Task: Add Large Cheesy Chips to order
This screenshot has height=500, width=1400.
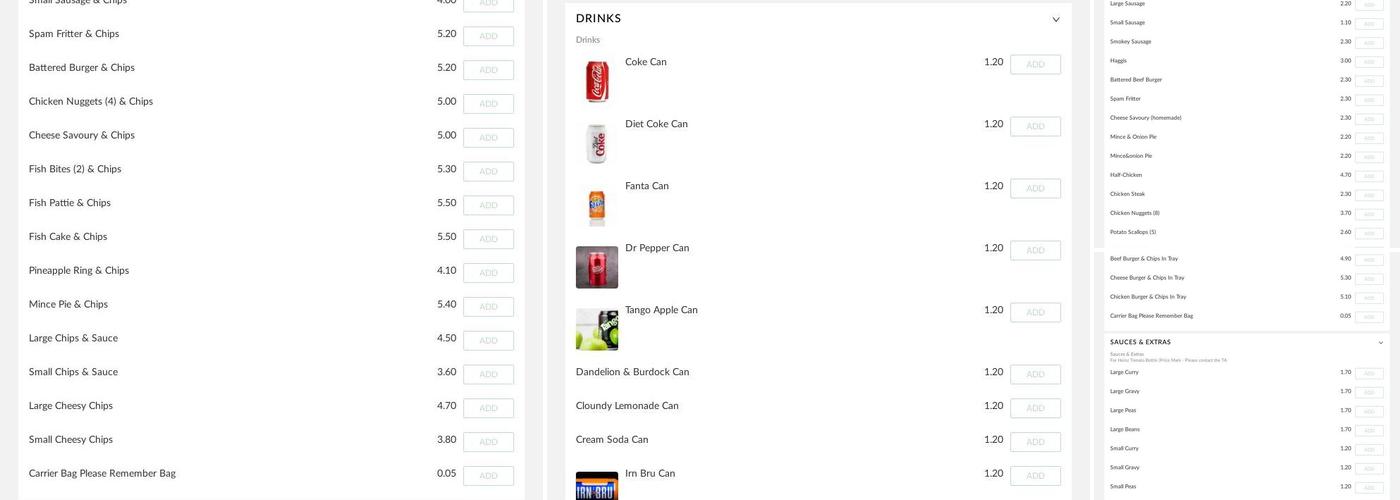Action: [x=488, y=408]
